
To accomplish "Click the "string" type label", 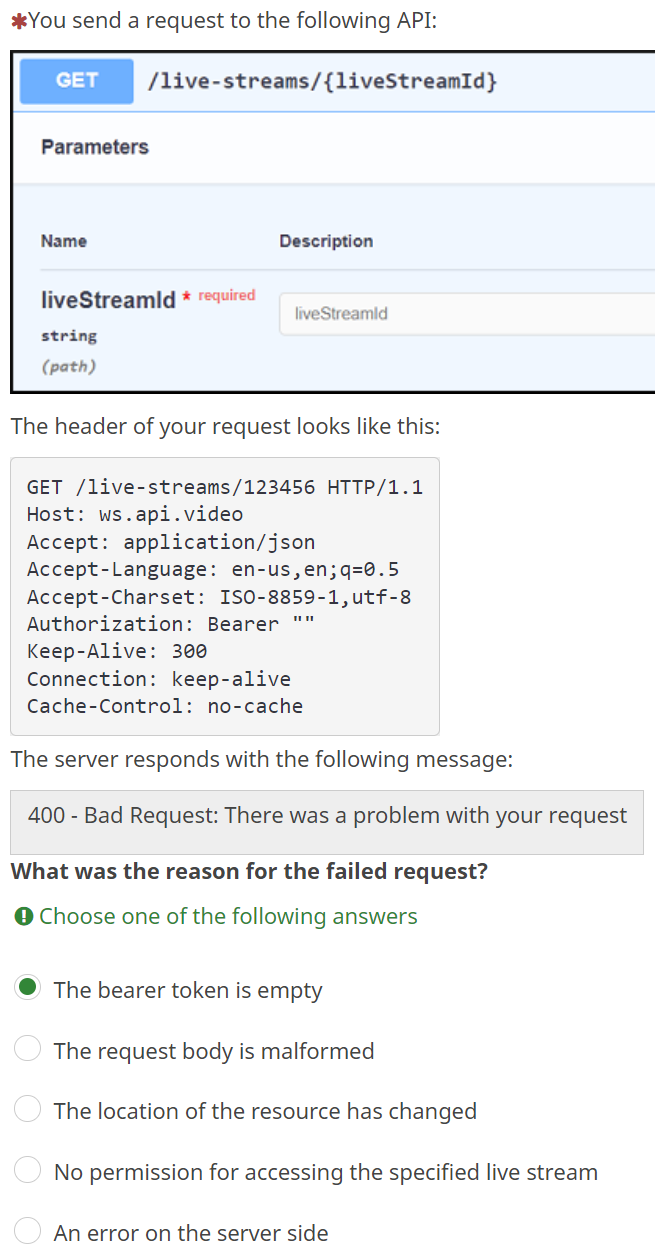I will click(69, 336).
